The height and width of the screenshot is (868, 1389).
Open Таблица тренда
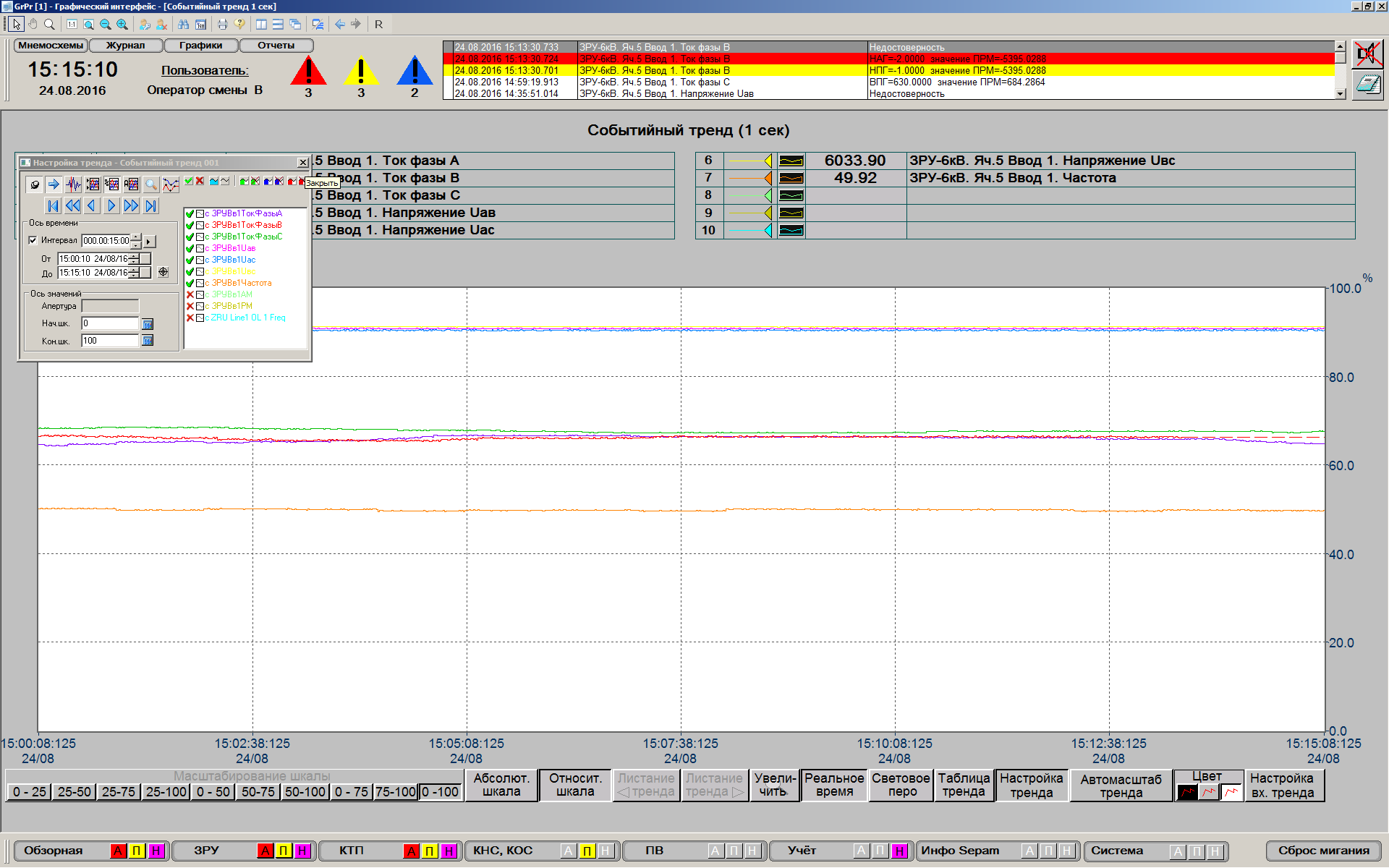[x=964, y=785]
